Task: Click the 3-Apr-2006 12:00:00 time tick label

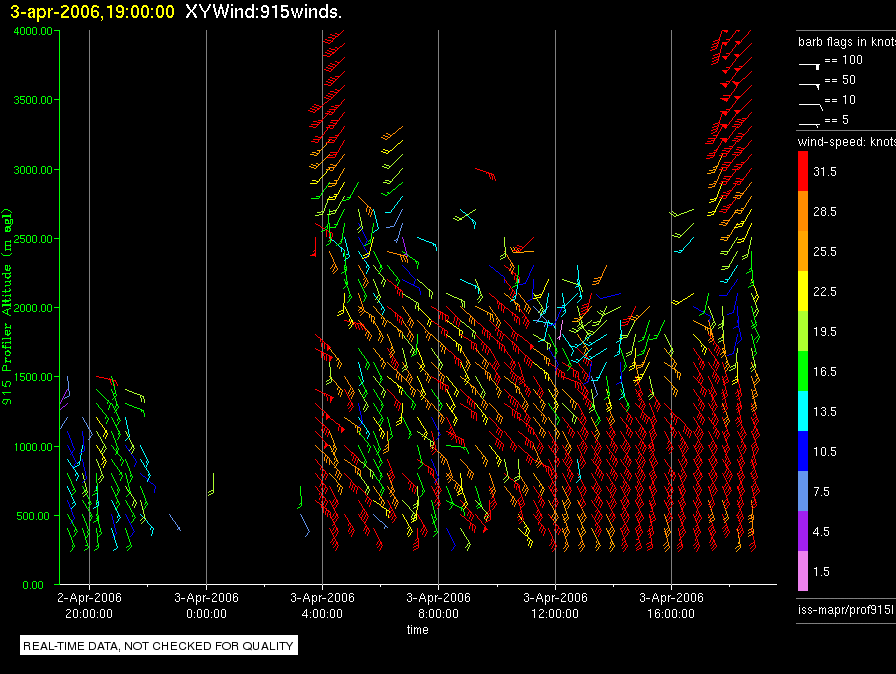Action: coord(555,606)
